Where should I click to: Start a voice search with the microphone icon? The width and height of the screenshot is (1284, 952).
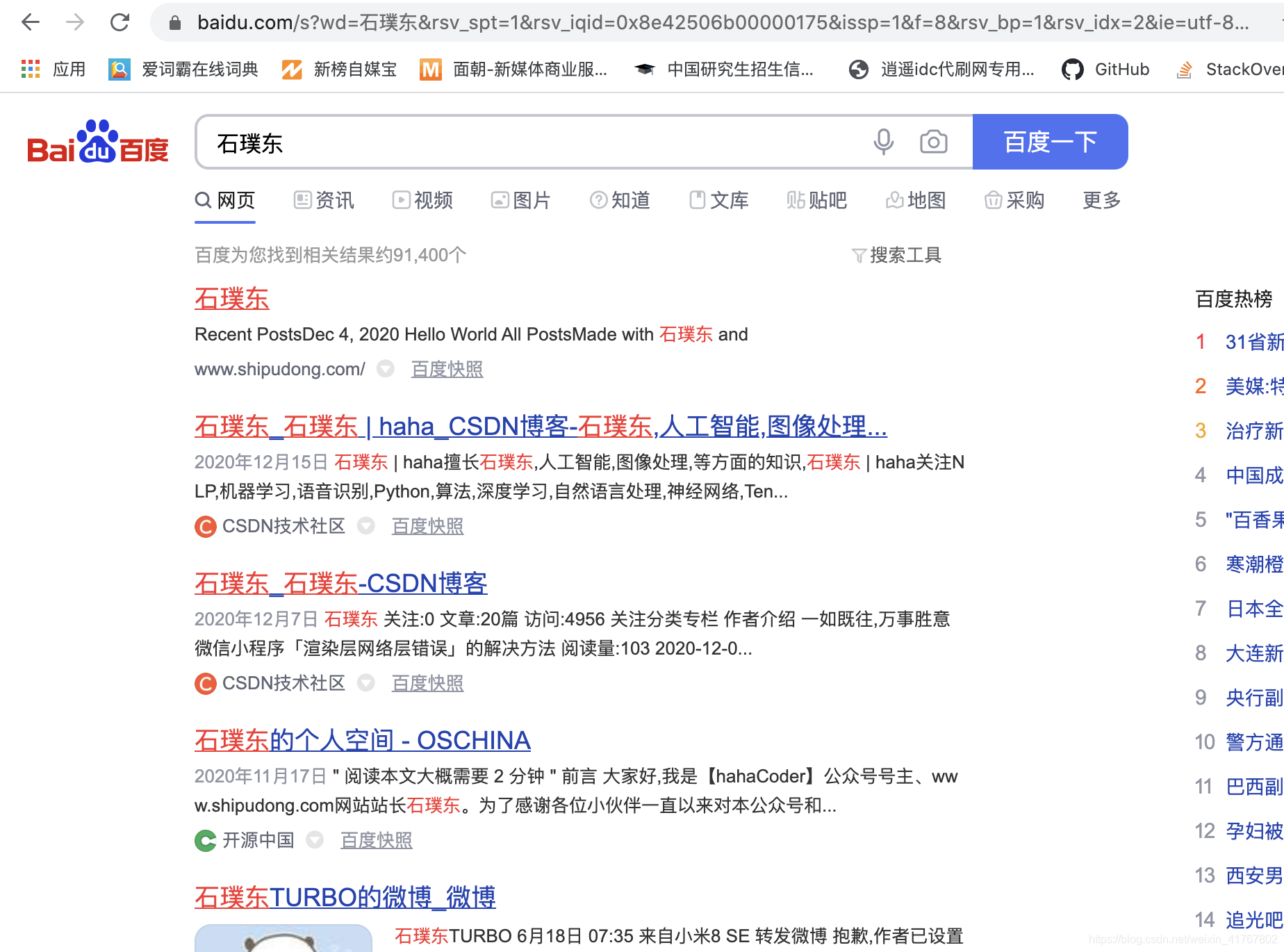point(882,141)
